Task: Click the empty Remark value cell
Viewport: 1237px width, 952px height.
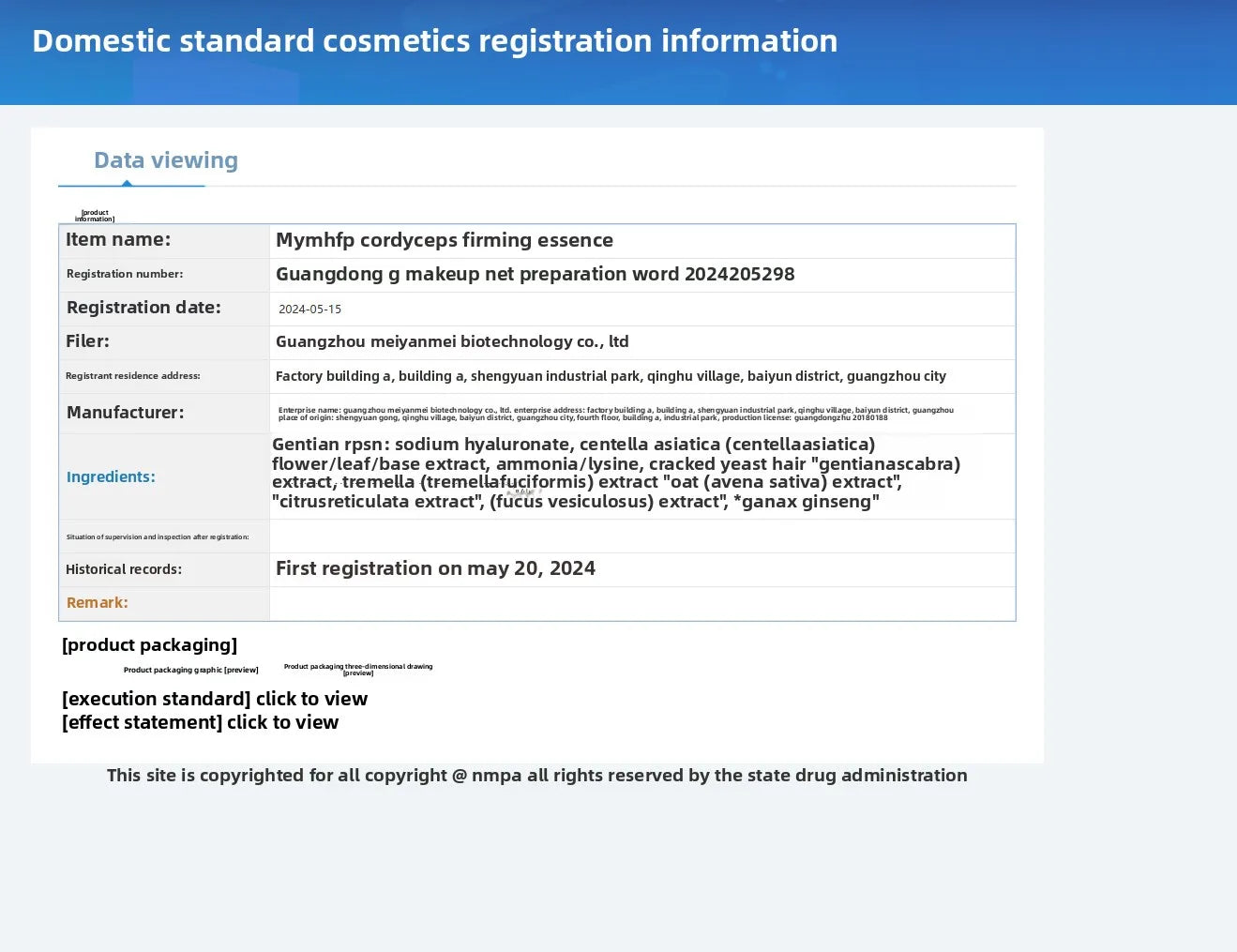Action: tap(641, 603)
